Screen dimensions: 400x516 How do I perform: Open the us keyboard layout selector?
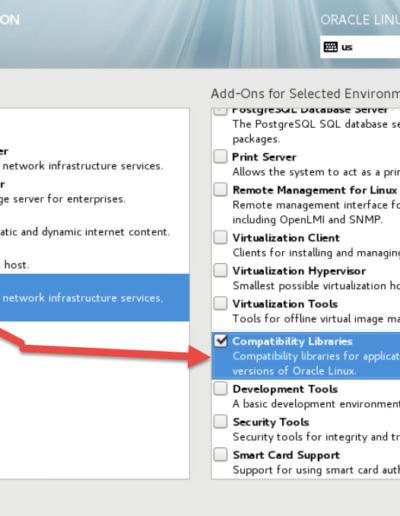point(360,47)
